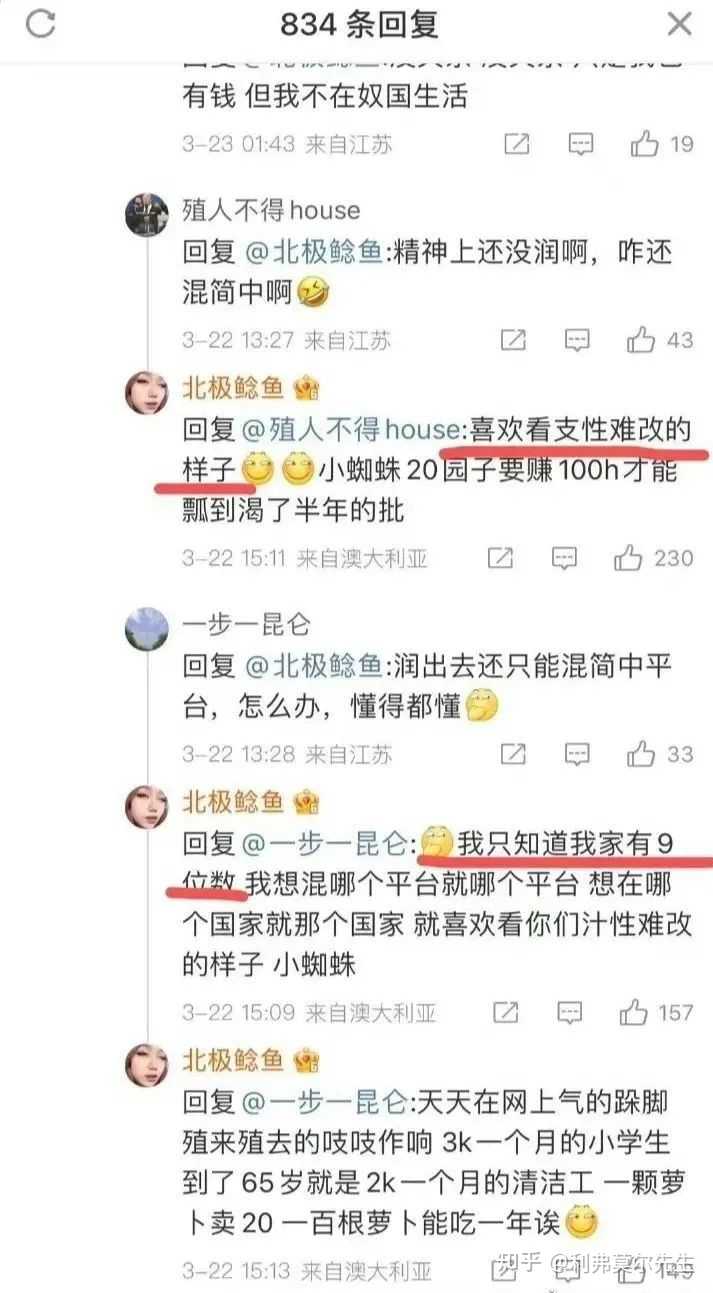Like 北极鲶鱼's comment with 230 likes

pos(629,557)
